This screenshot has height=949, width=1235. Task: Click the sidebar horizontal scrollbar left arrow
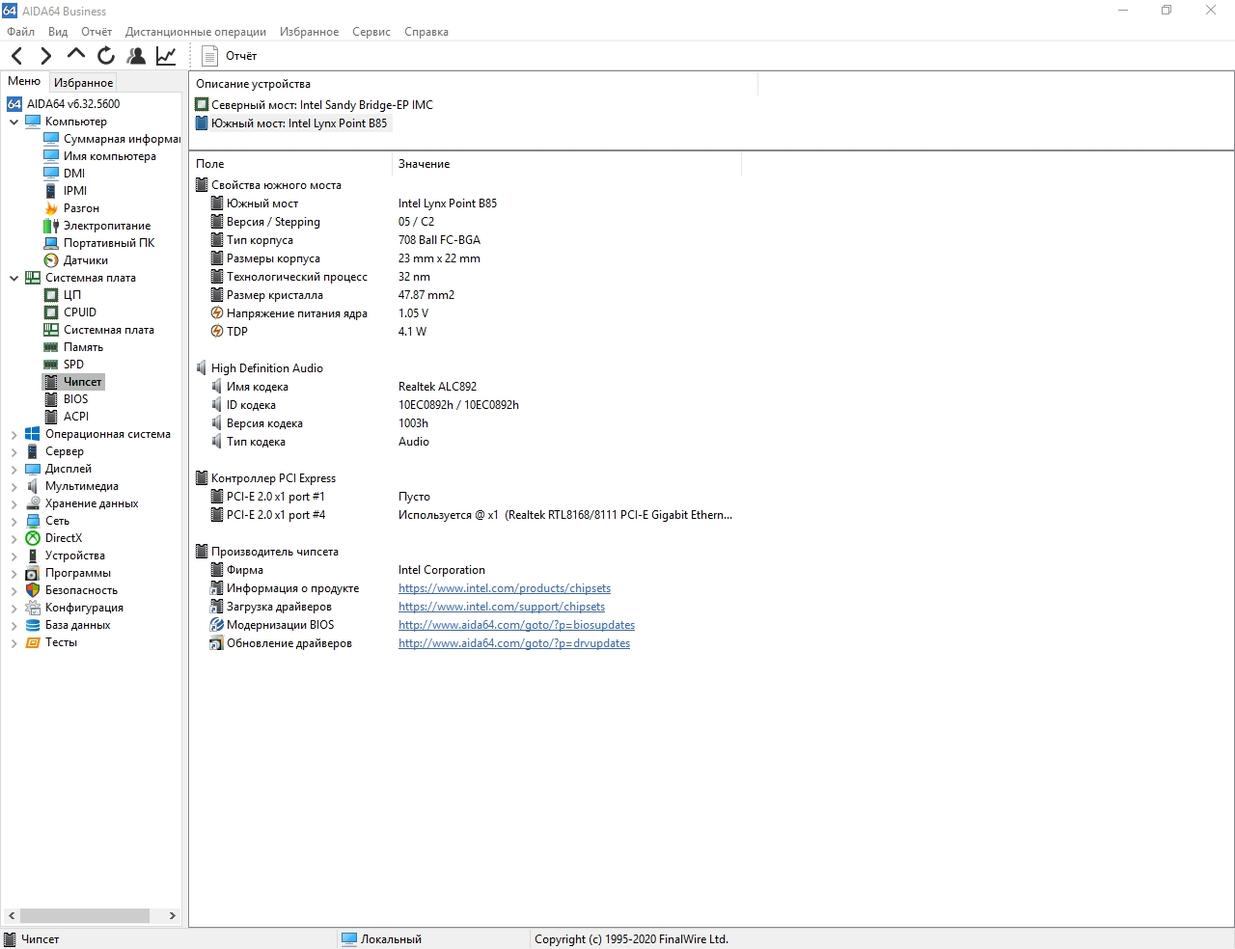pos(12,915)
